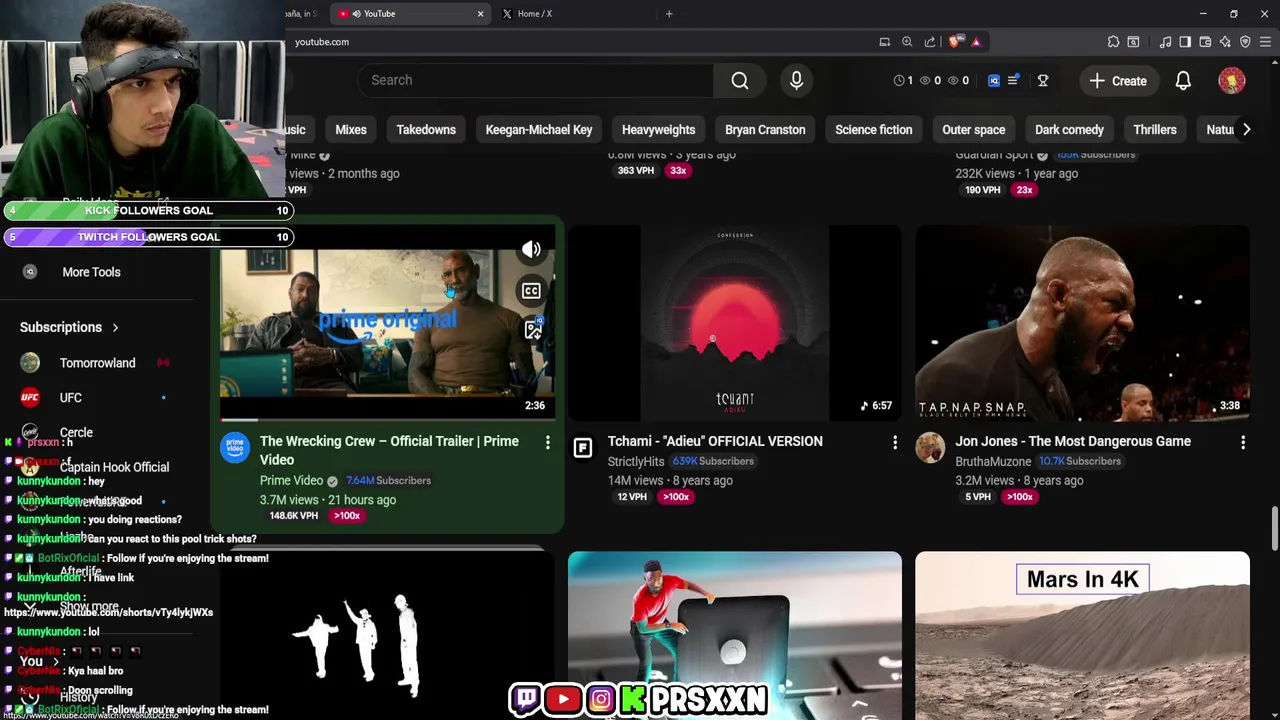This screenshot has width=1280, height=720.
Task: Open the Jon Jones video thumbnail
Action: coord(1082,323)
